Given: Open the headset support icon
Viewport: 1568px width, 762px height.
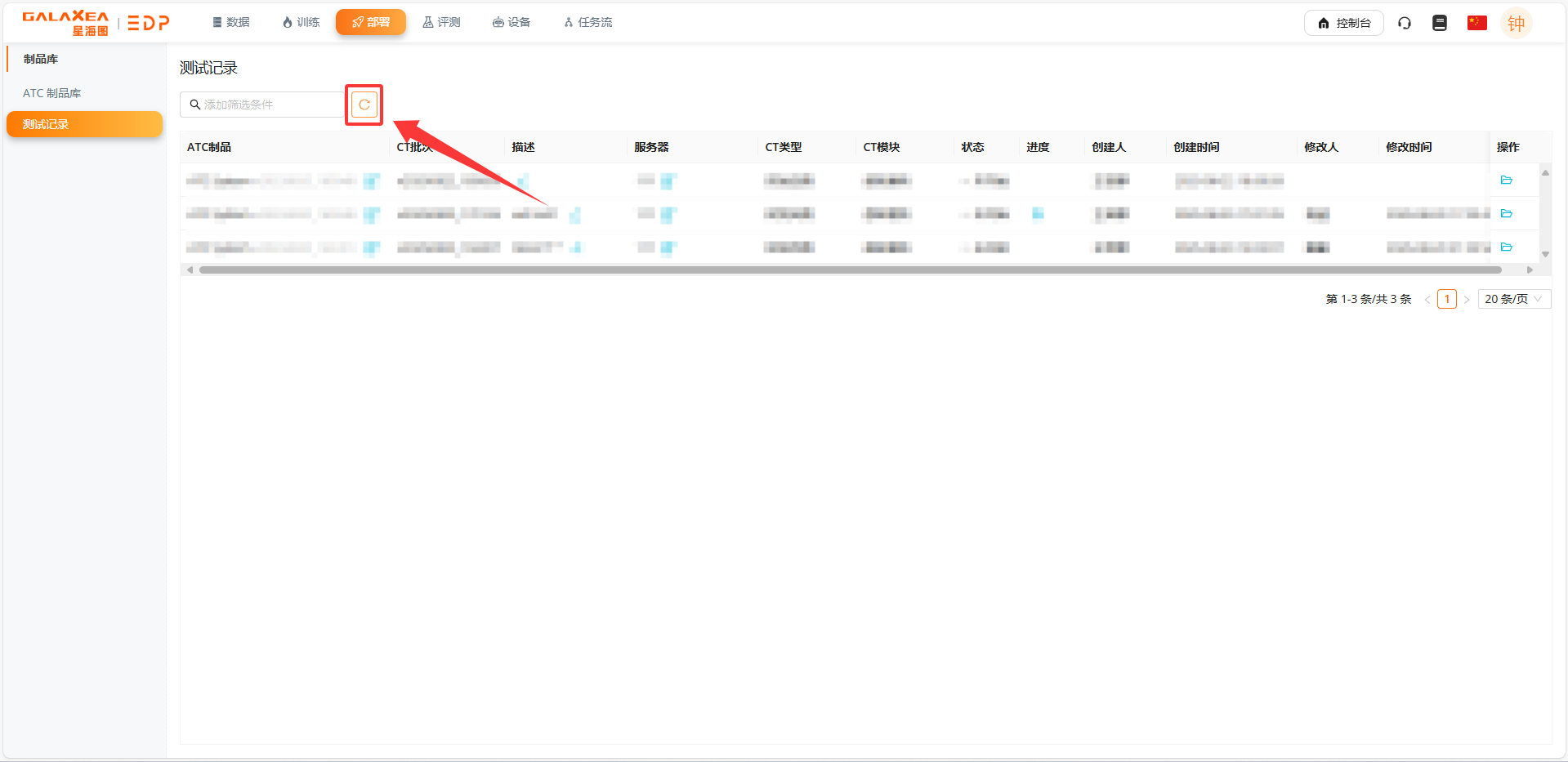Looking at the screenshot, I should pos(1405,23).
